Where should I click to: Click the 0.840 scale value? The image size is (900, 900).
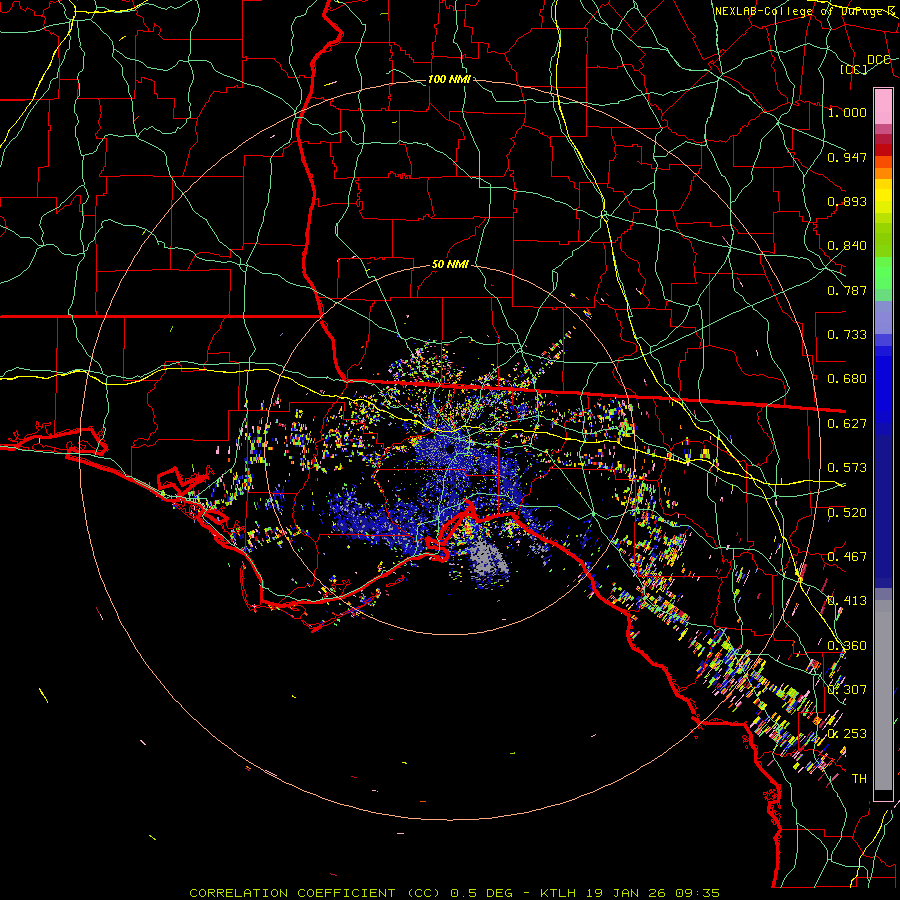(x=847, y=246)
